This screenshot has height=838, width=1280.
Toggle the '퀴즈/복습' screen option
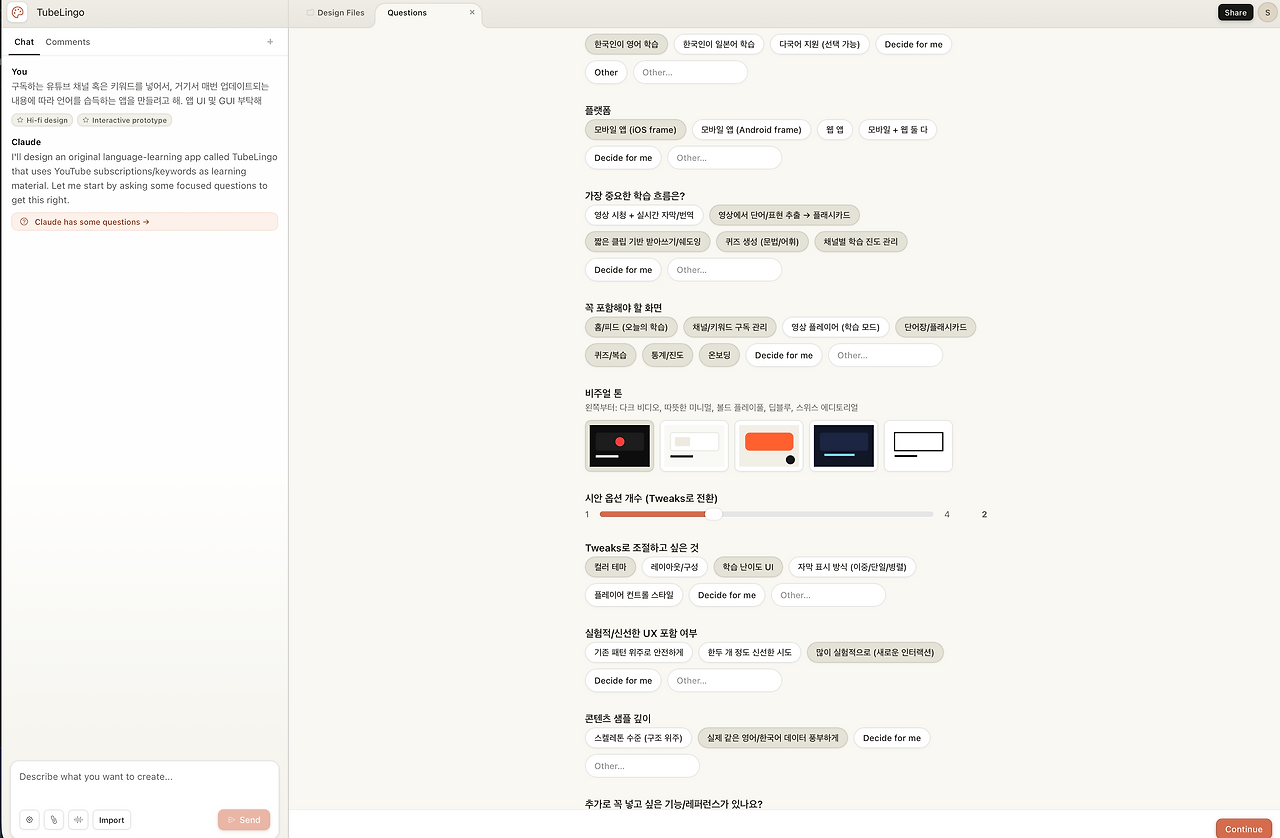(610, 355)
